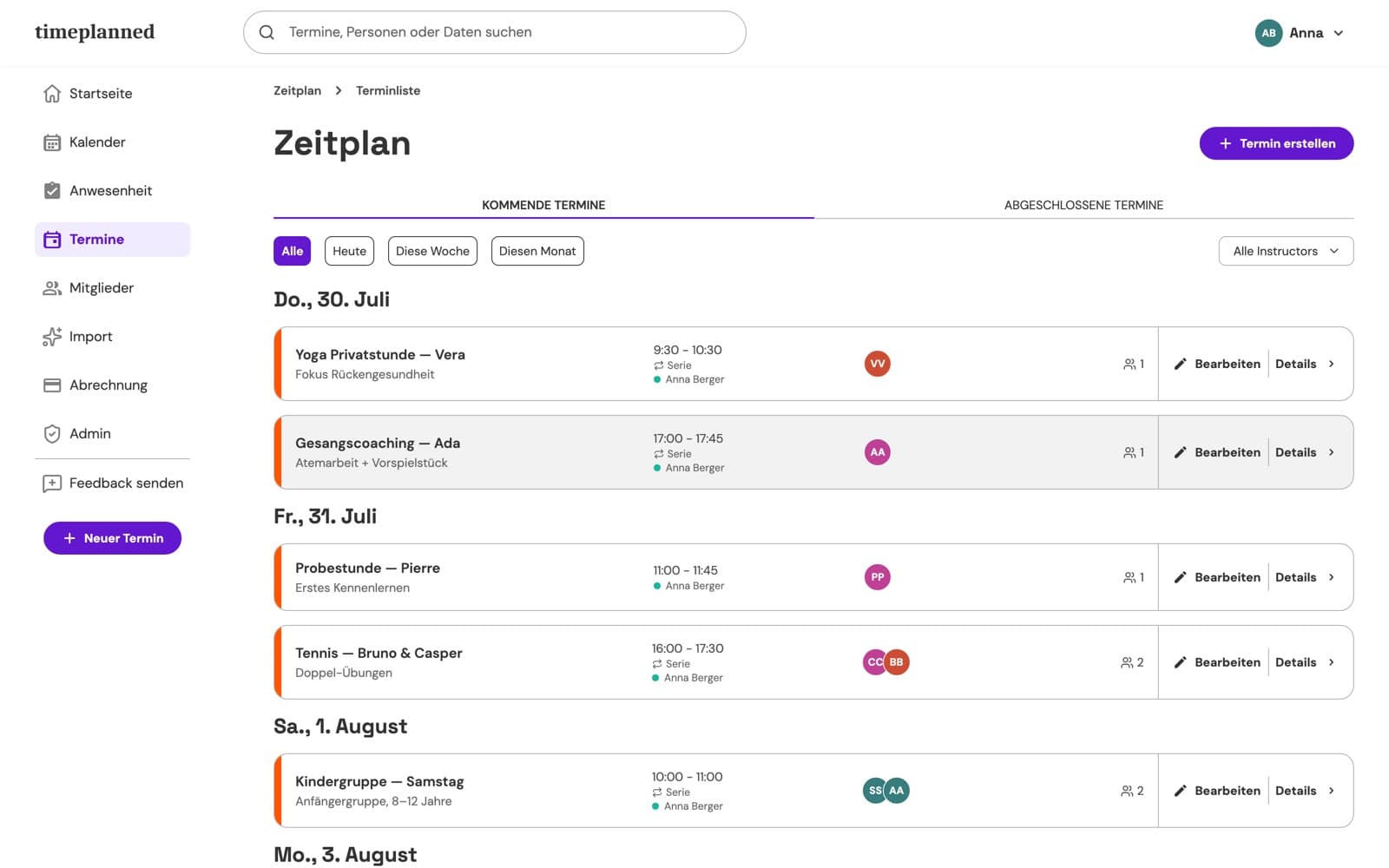Image resolution: width=1389 pixels, height=868 pixels.
Task: Click the search field for Termine
Action: coord(495,32)
